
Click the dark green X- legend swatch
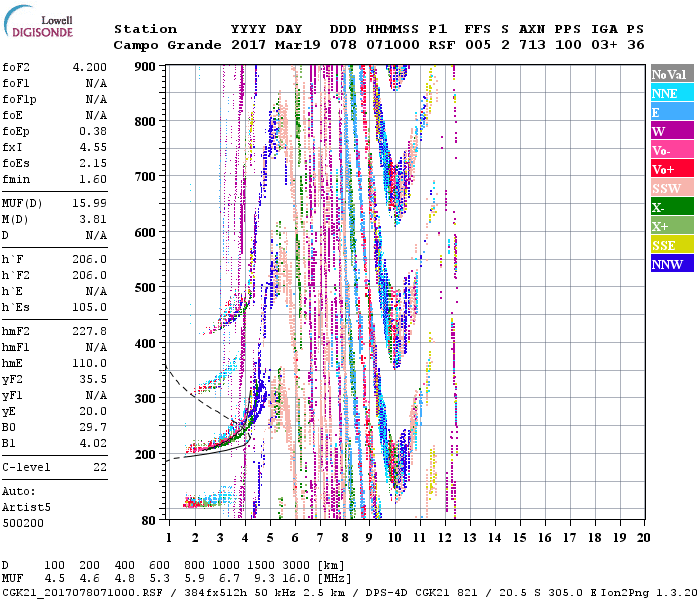pos(672,207)
